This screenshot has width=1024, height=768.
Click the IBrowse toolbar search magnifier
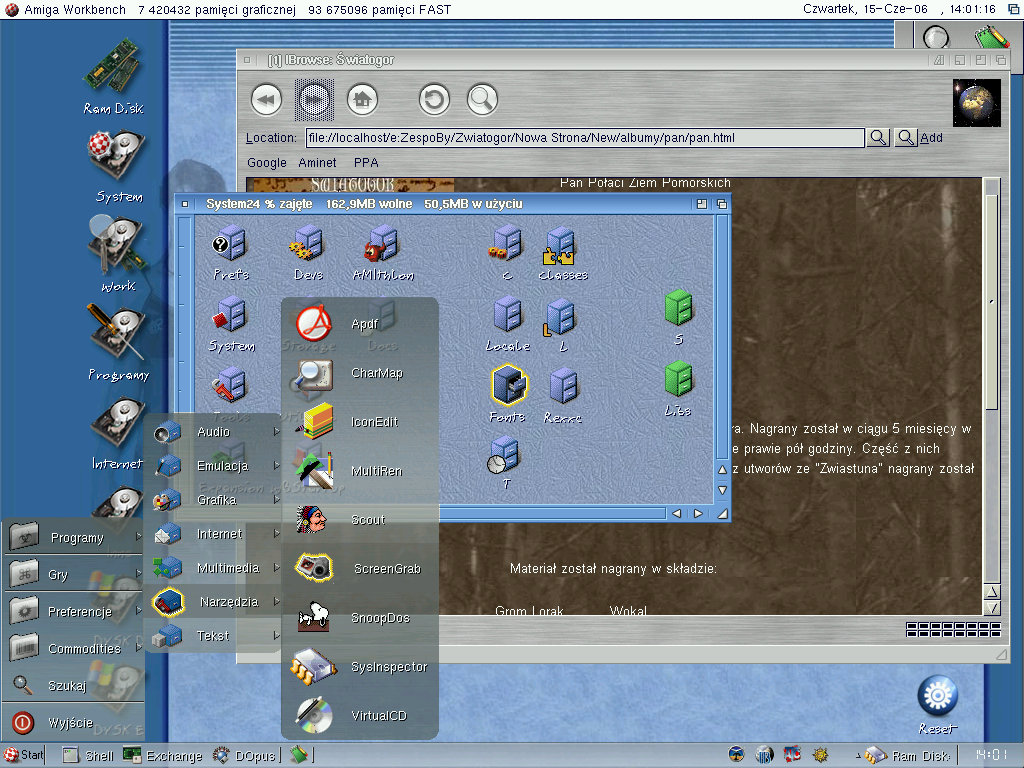click(x=482, y=100)
